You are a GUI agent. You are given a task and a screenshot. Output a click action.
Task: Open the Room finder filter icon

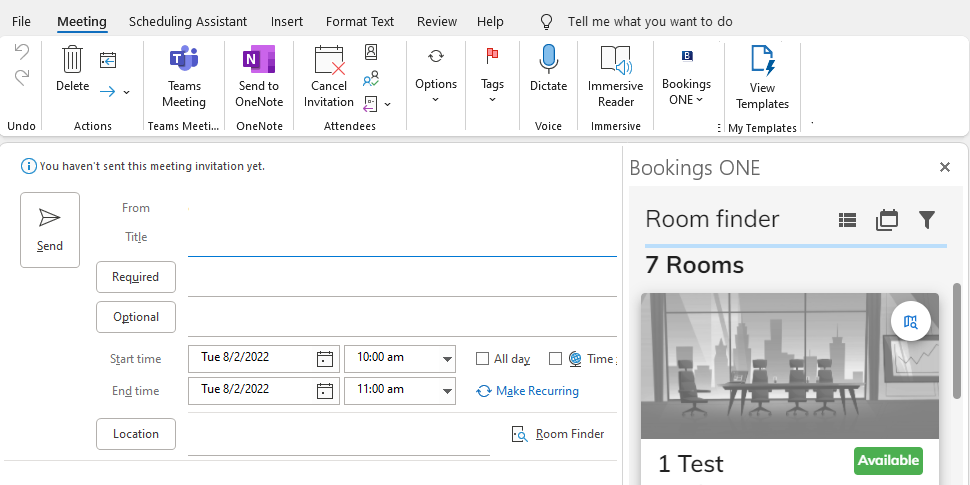(927, 220)
